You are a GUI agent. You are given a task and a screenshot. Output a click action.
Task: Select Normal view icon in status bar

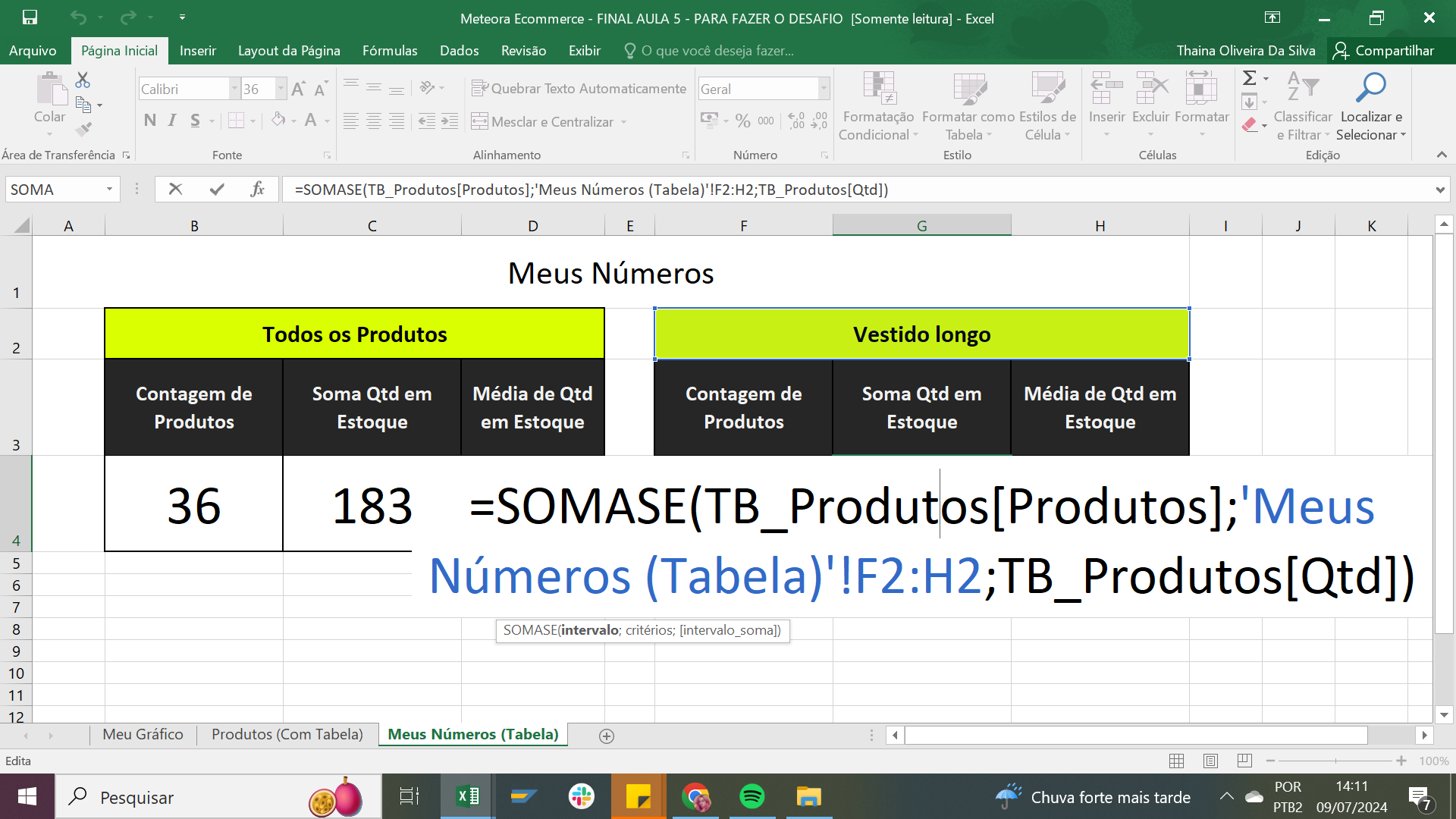click(1177, 761)
